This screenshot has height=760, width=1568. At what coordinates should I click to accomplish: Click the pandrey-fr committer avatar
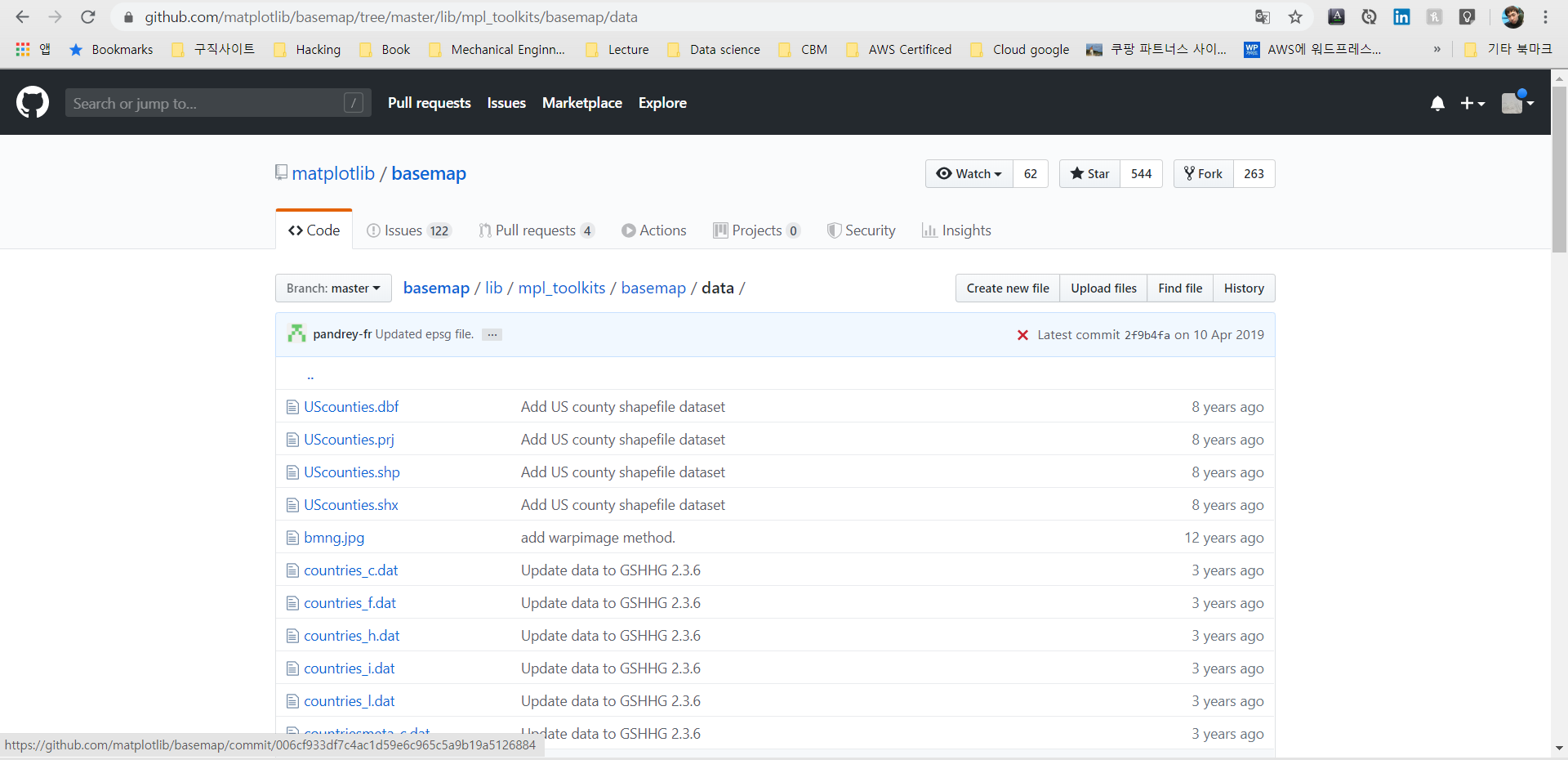pos(296,333)
